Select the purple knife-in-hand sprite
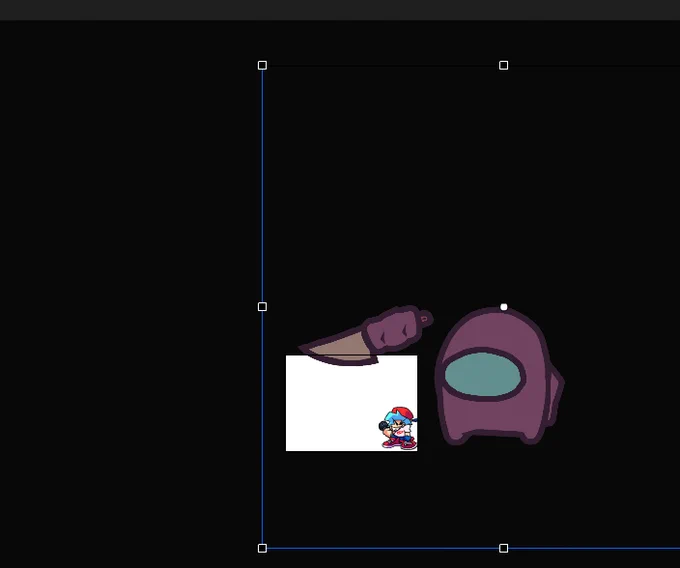Screen dimensions: 680x568 pyautogui.click(x=366, y=336)
